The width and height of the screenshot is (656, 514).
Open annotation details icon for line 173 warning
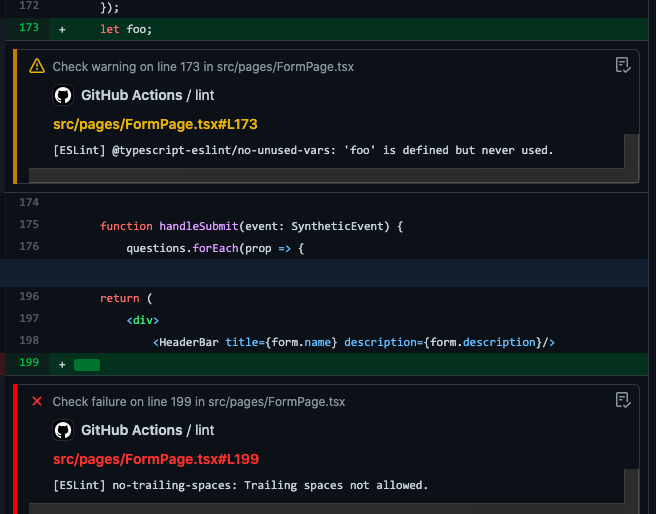coord(623,65)
